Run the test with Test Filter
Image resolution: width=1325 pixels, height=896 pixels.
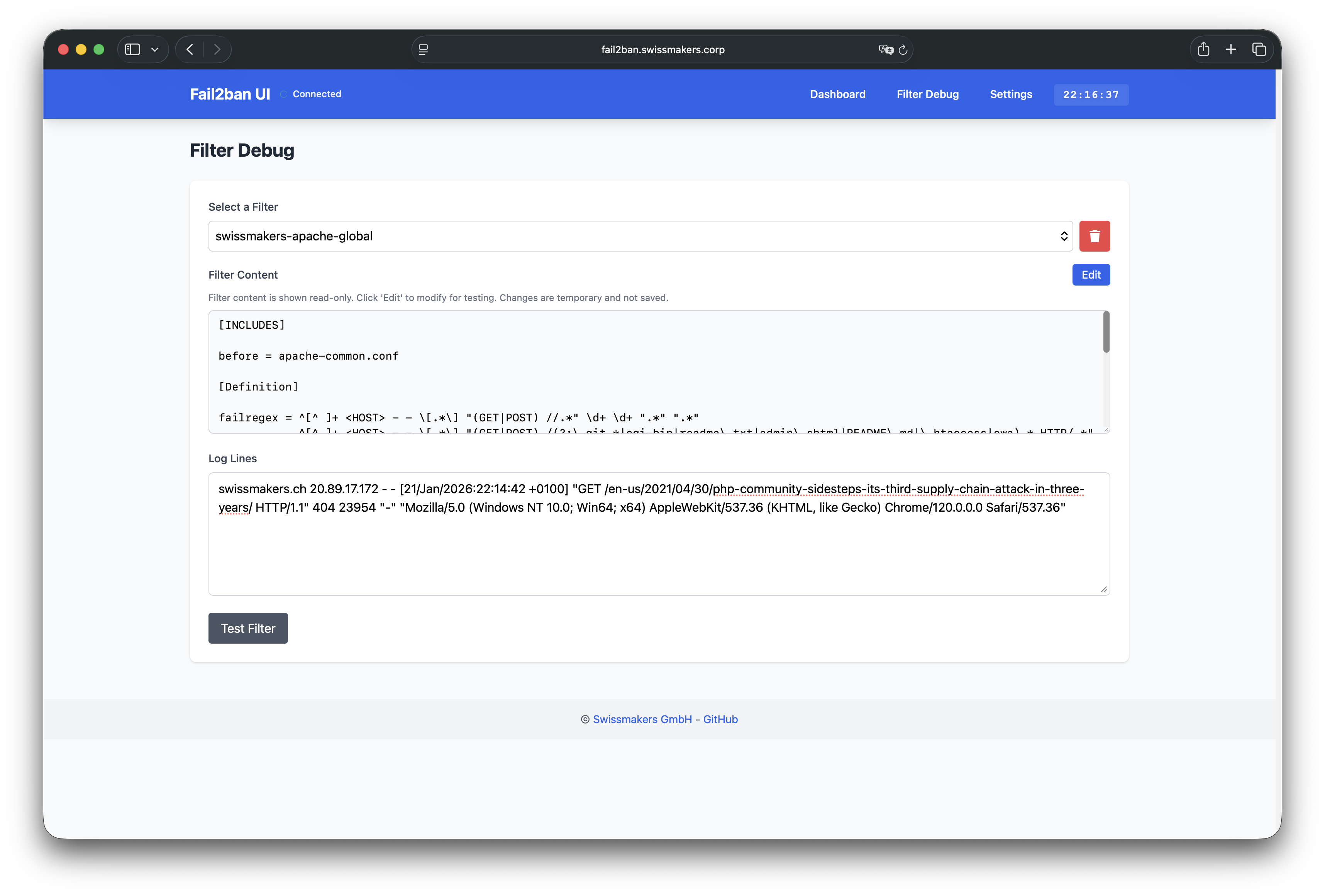coord(247,628)
